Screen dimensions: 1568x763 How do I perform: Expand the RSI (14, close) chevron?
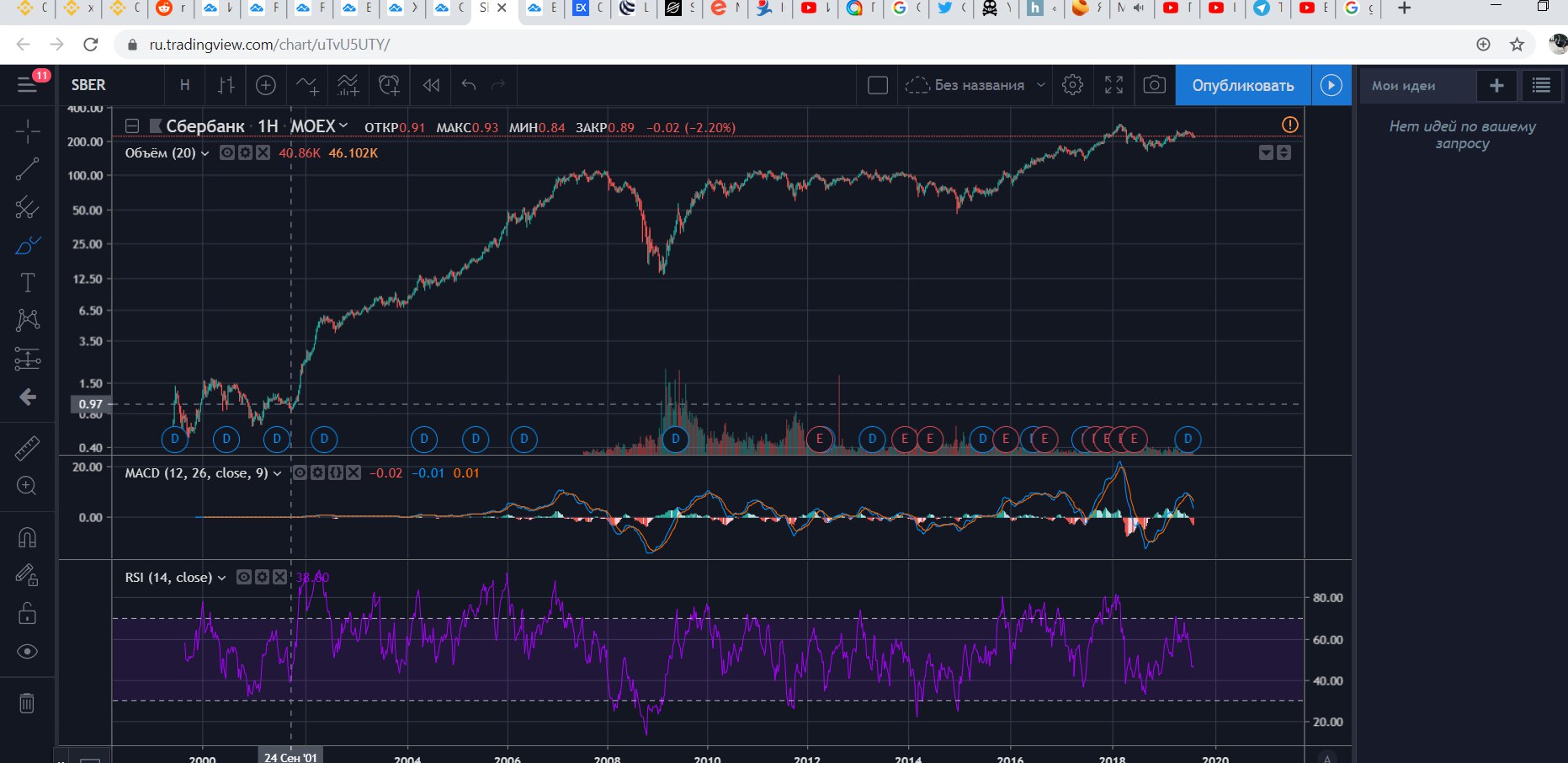click(x=221, y=578)
